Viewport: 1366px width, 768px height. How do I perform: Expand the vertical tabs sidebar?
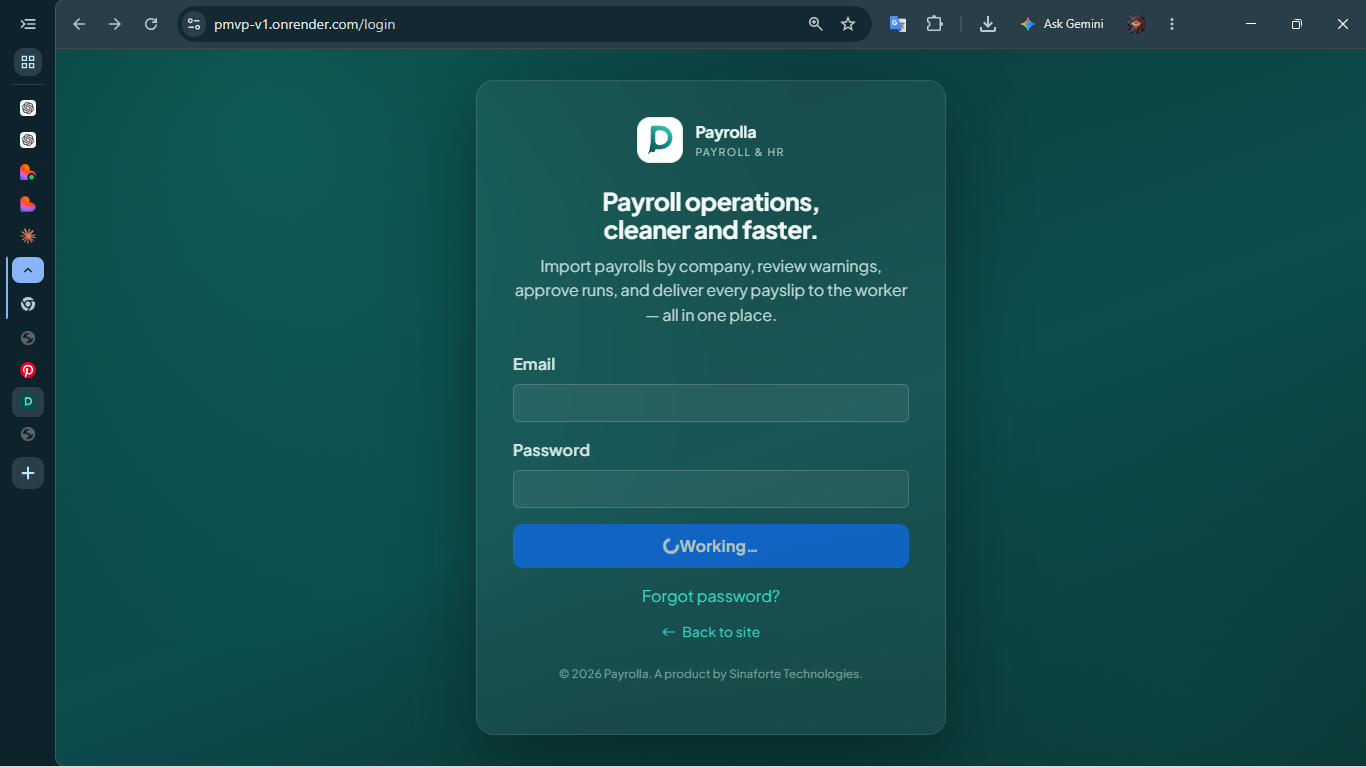(28, 24)
